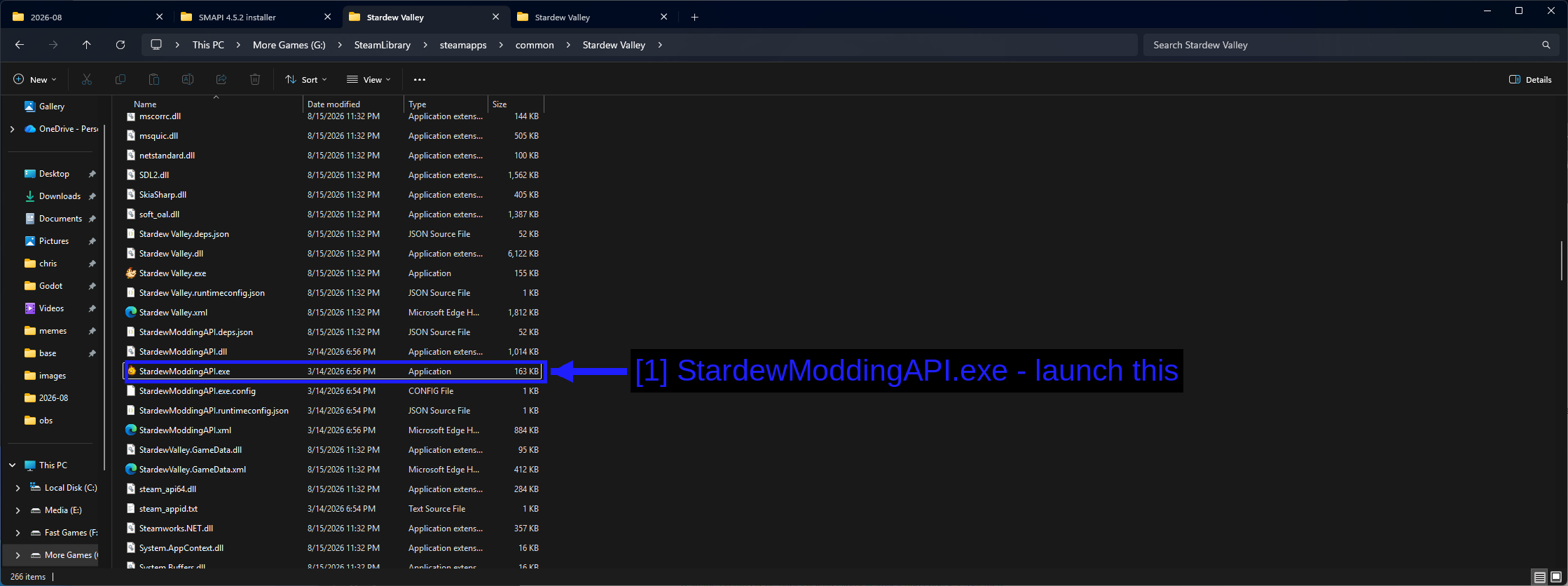Viewport: 1568px width, 586px height.
Task: Click the Cut scissors icon in toolbar
Action: coord(87,80)
